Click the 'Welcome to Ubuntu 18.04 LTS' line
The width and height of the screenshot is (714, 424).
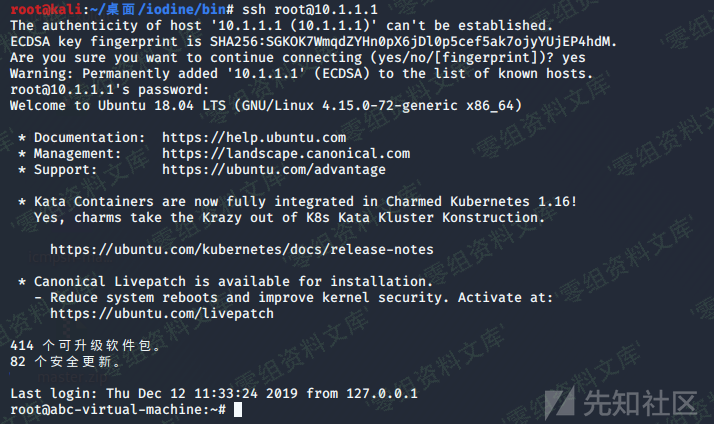pos(265,105)
